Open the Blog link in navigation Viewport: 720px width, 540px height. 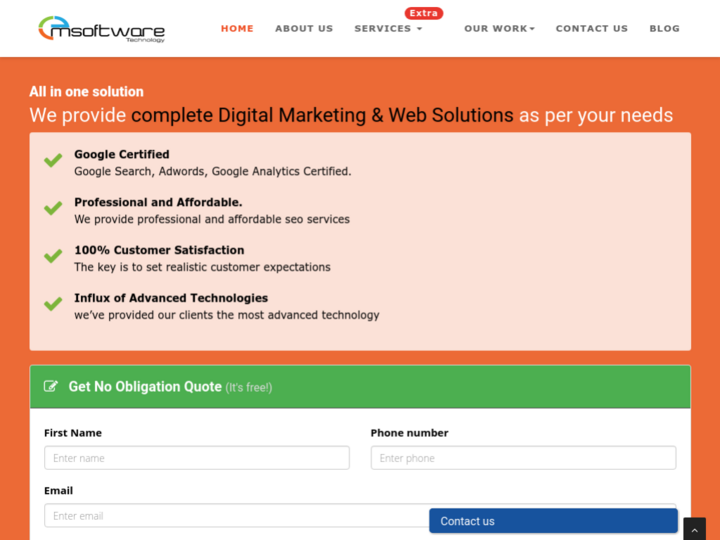tap(664, 29)
